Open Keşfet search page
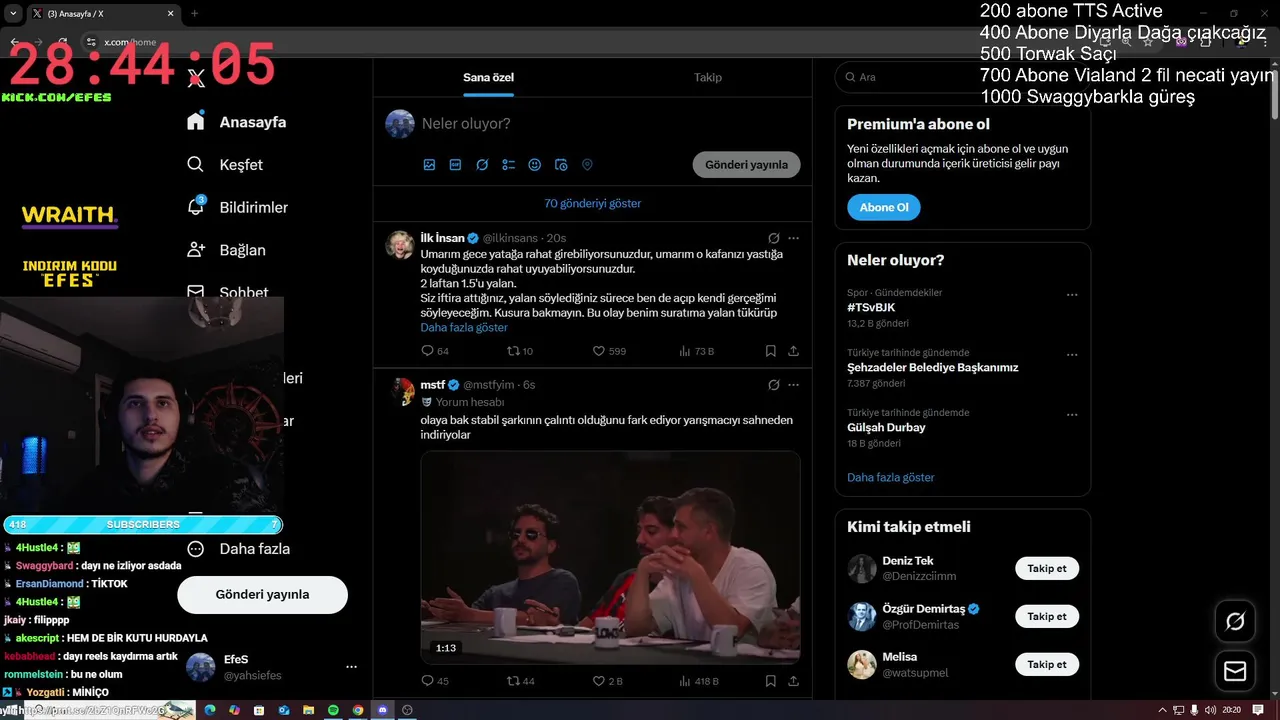This screenshot has width=1280, height=720. pos(225,165)
